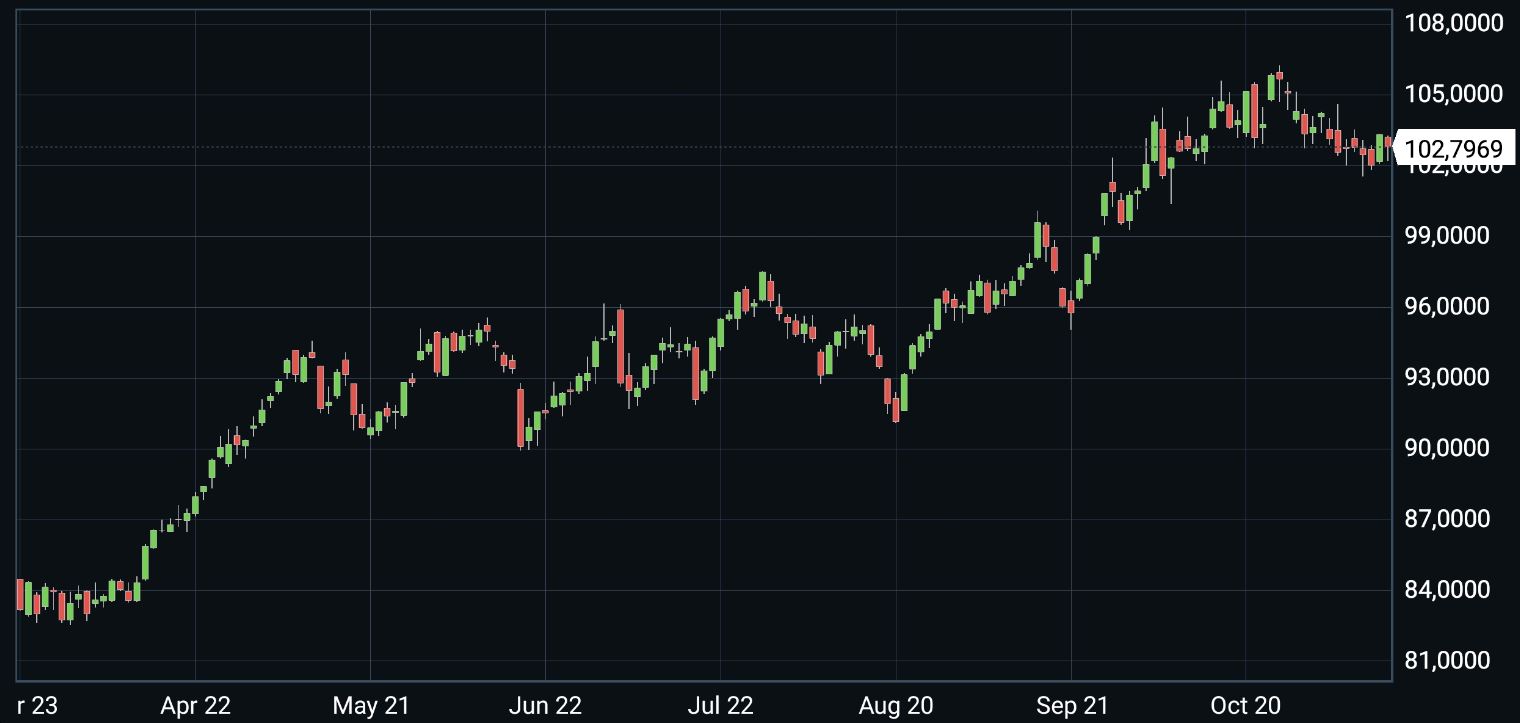This screenshot has width=1520, height=723.
Task: Click the Apr 22 date label
Action: tap(195, 706)
